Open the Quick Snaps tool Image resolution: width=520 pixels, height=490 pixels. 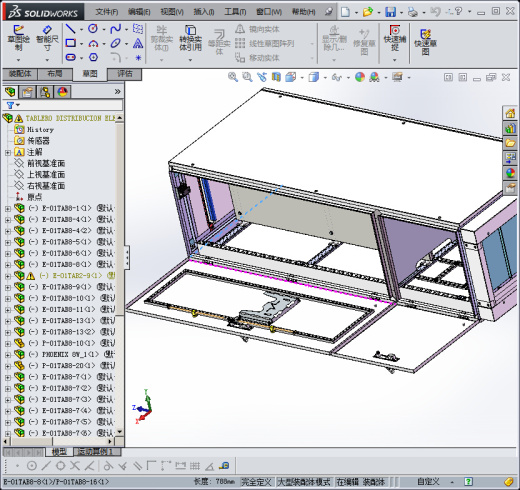click(x=395, y=39)
